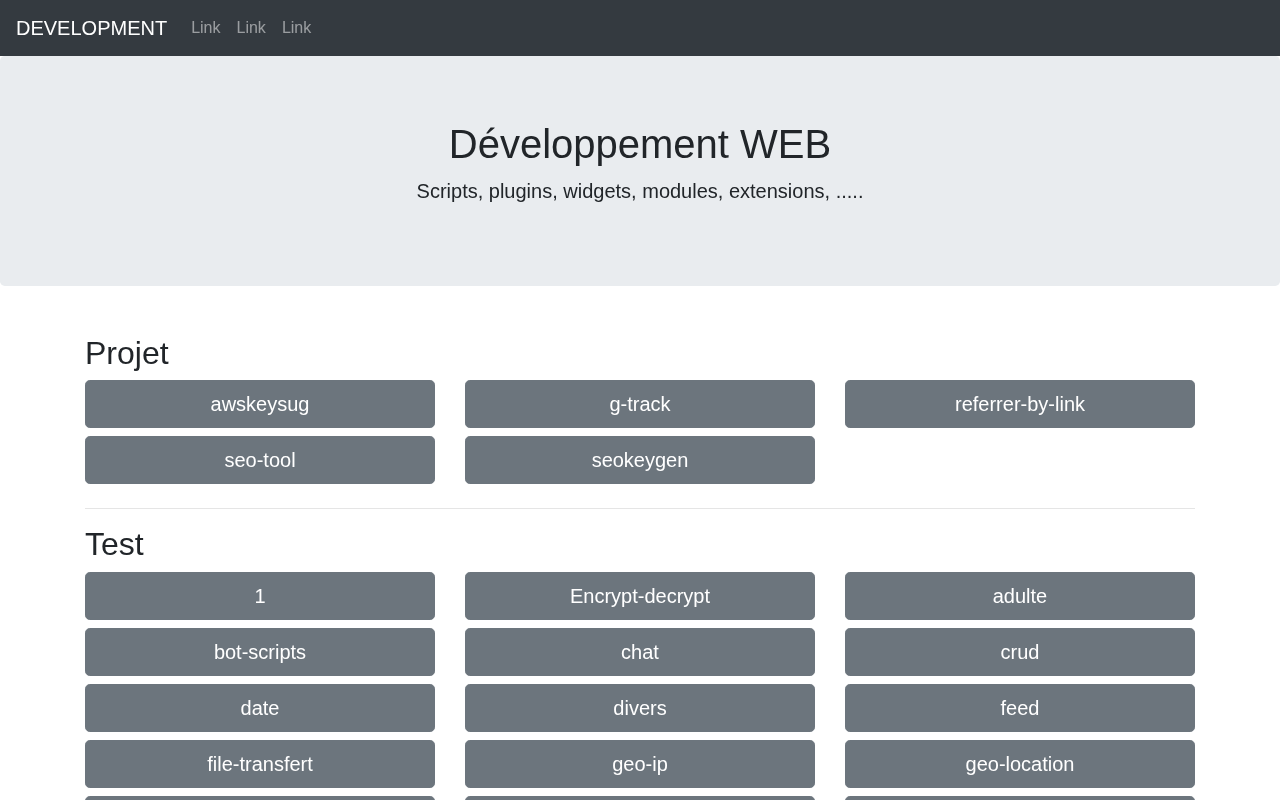The image size is (1280, 800).
Task: Open the g-track project
Action: (640, 404)
